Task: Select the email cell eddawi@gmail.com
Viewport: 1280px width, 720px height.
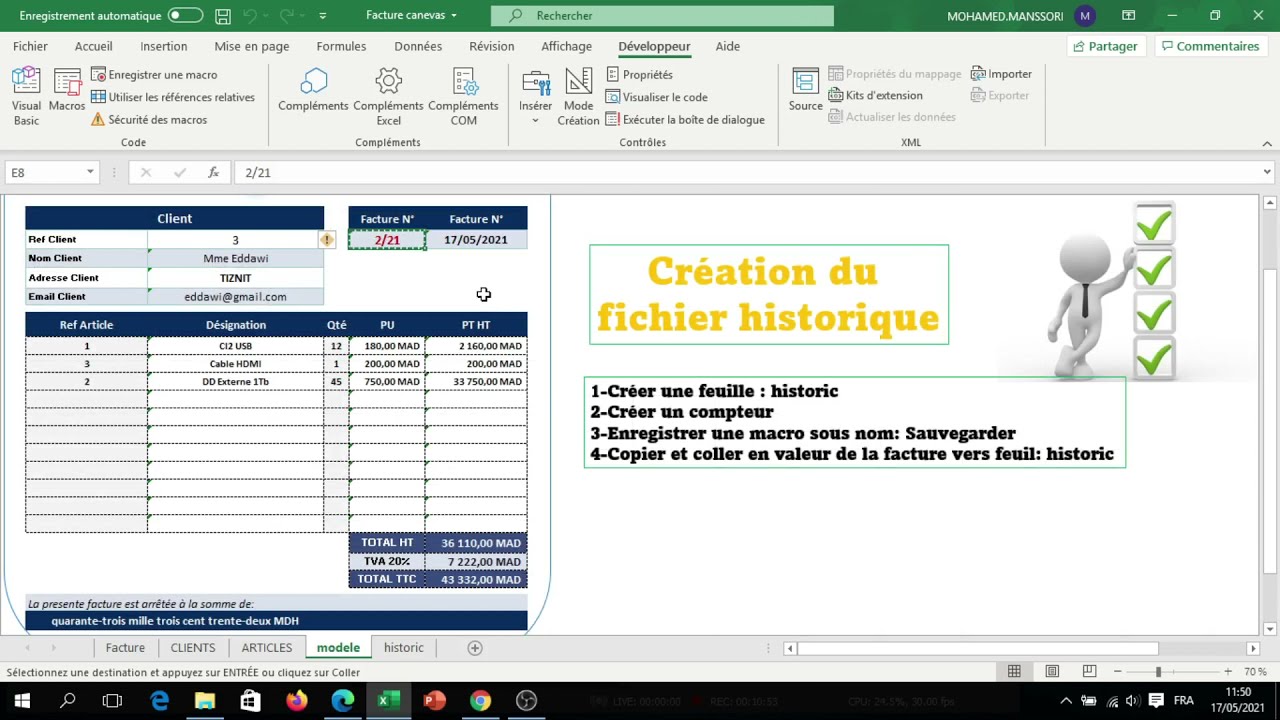Action: click(x=235, y=296)
